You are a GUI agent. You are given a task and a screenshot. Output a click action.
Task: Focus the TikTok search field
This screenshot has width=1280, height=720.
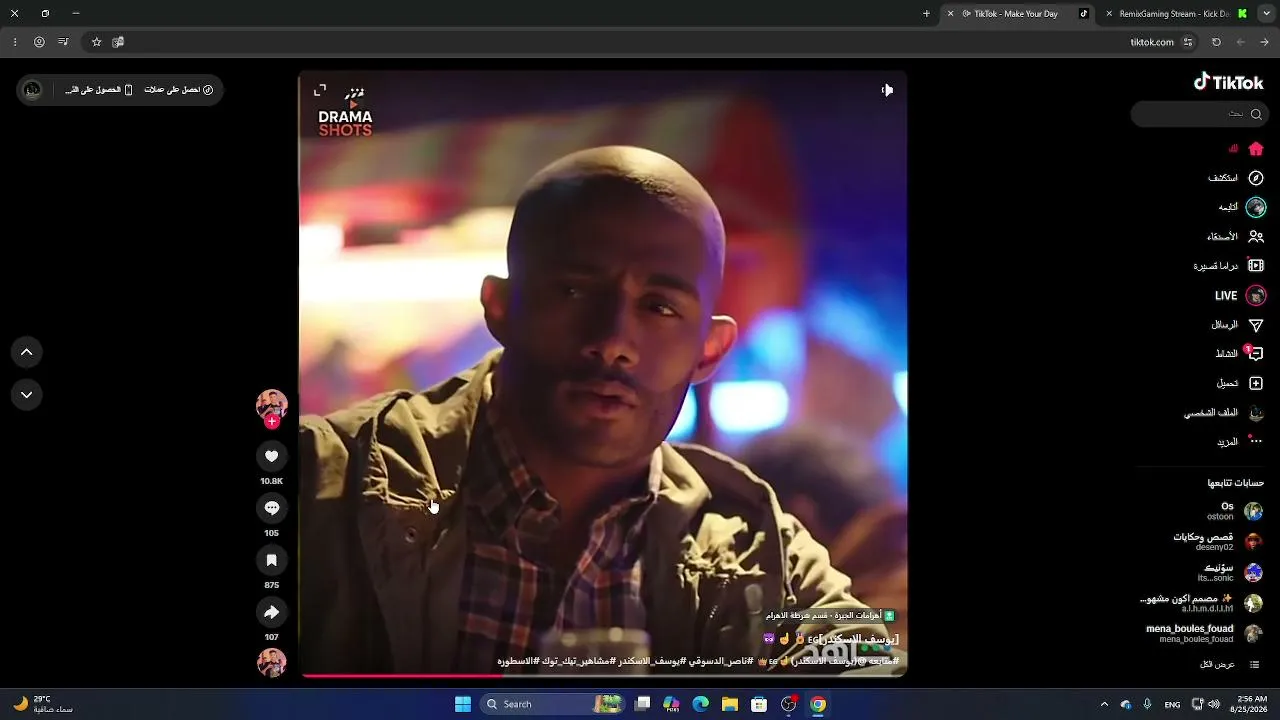pos(1198,114)
